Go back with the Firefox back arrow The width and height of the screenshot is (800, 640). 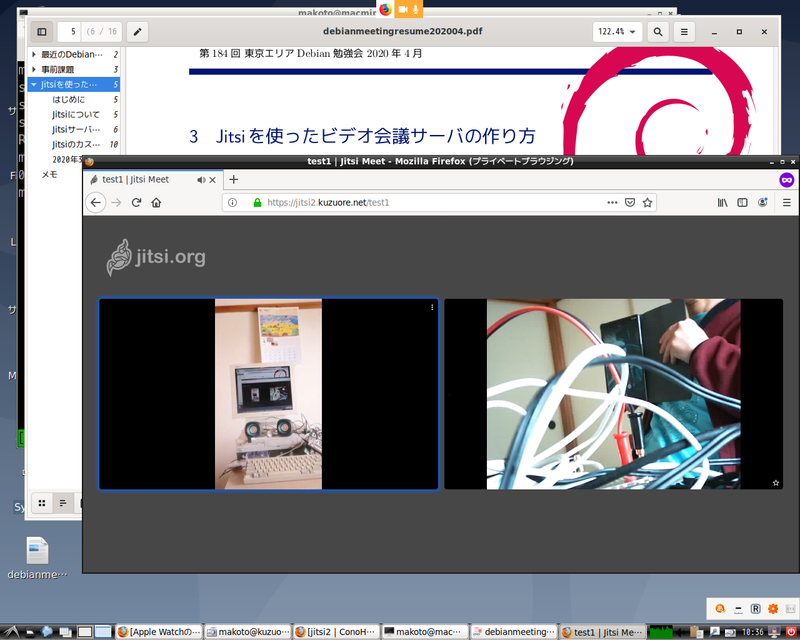[95, 203]
